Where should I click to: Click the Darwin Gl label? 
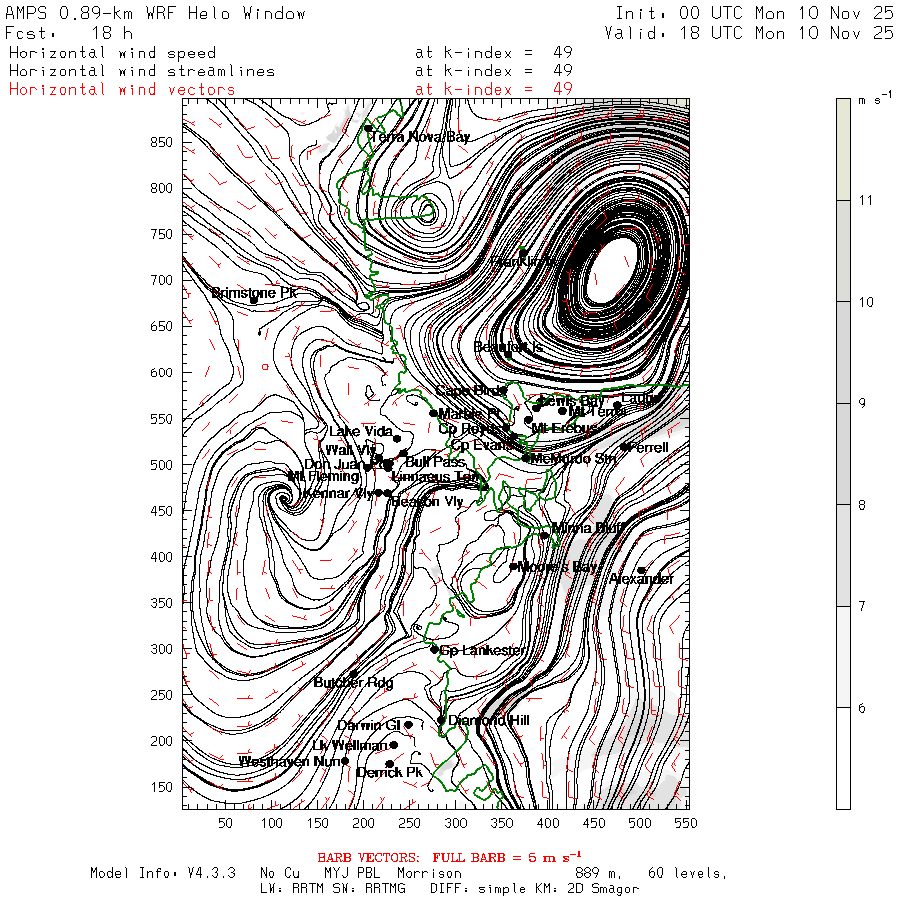368,725
